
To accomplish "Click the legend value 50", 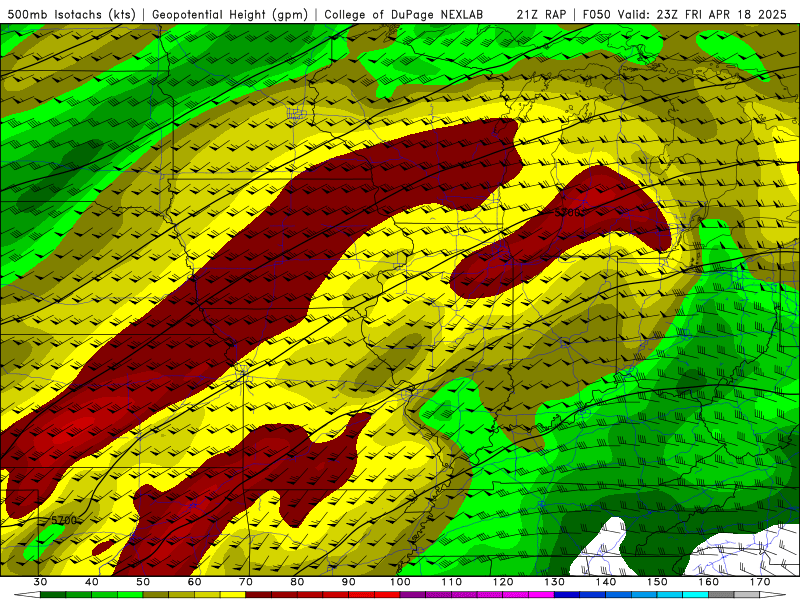I will [x=143, y=582].
